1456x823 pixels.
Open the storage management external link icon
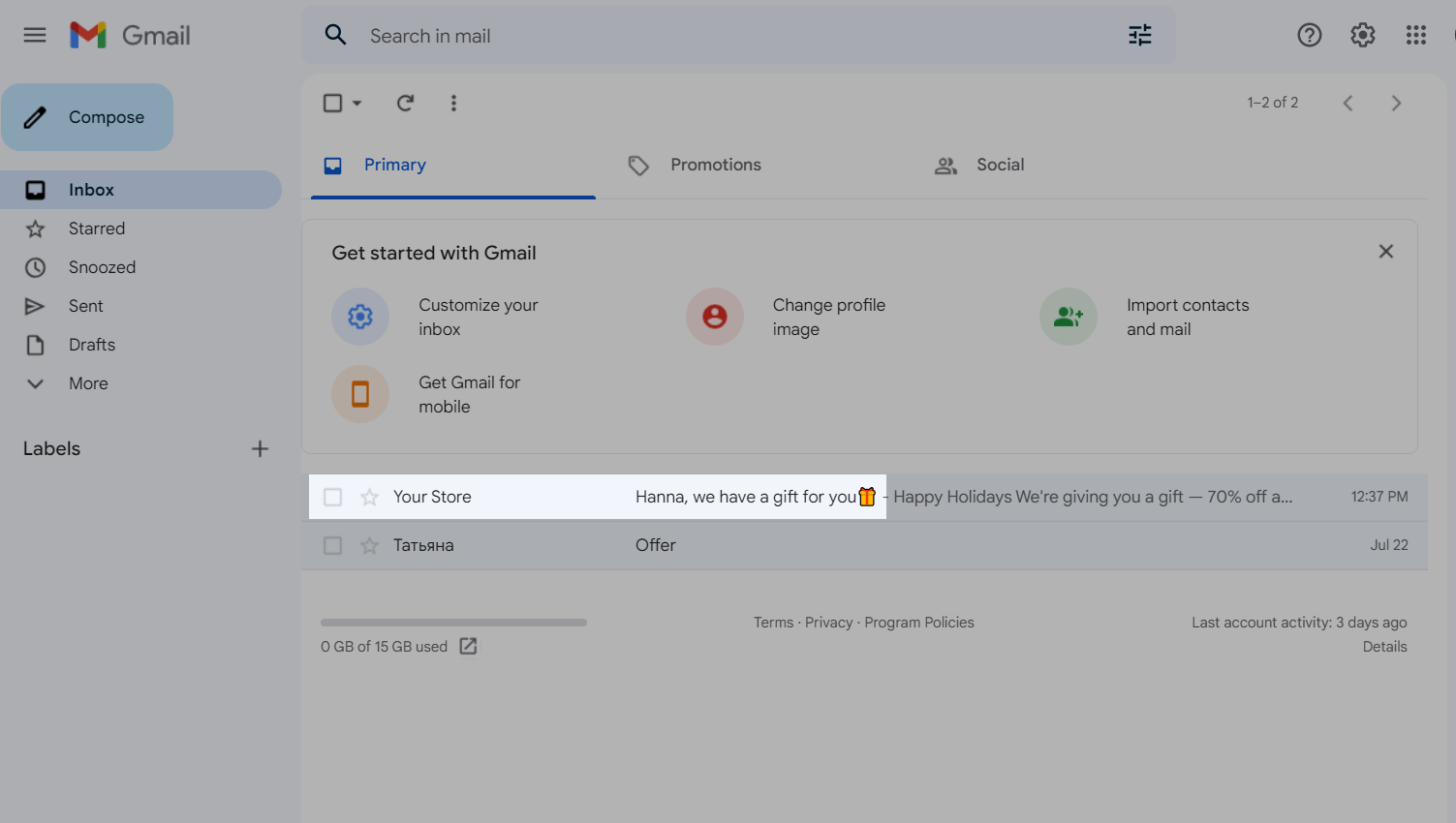tap(468, 646)
